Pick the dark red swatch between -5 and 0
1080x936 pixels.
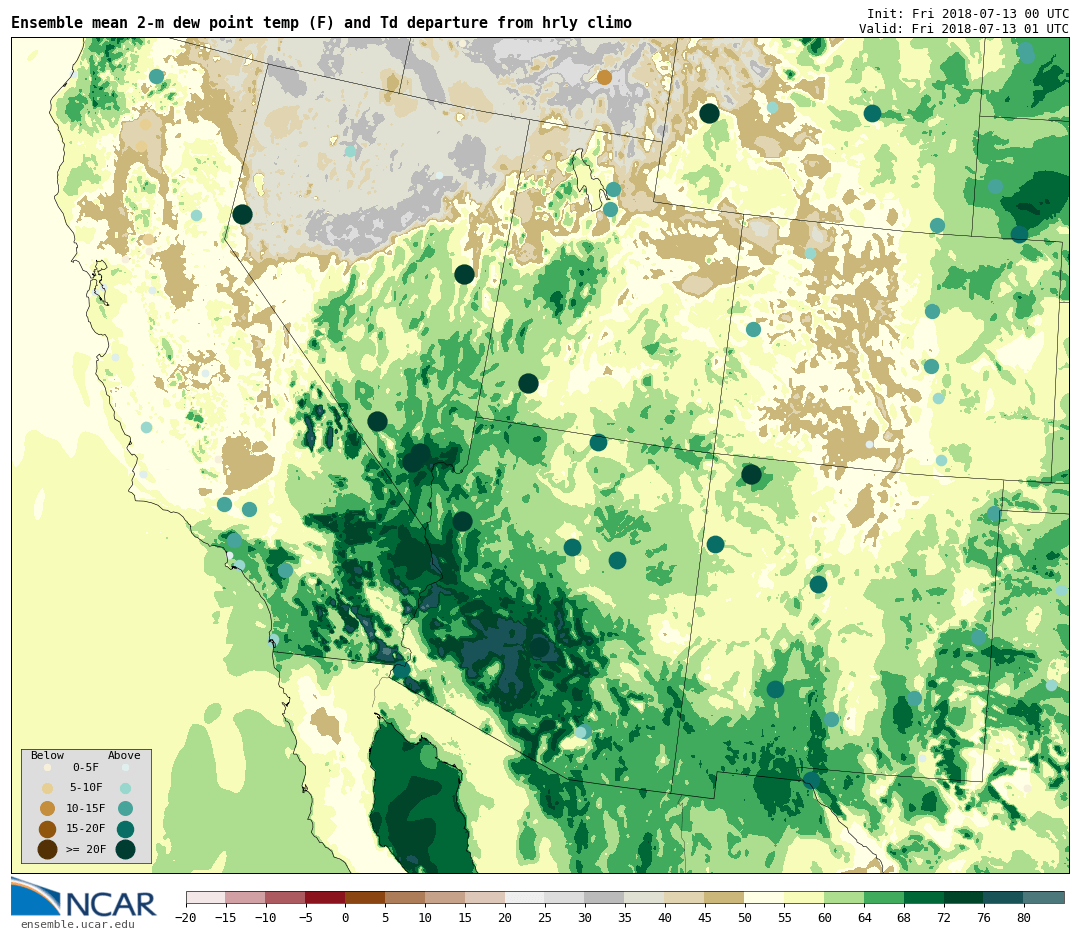tap(325, 897)
